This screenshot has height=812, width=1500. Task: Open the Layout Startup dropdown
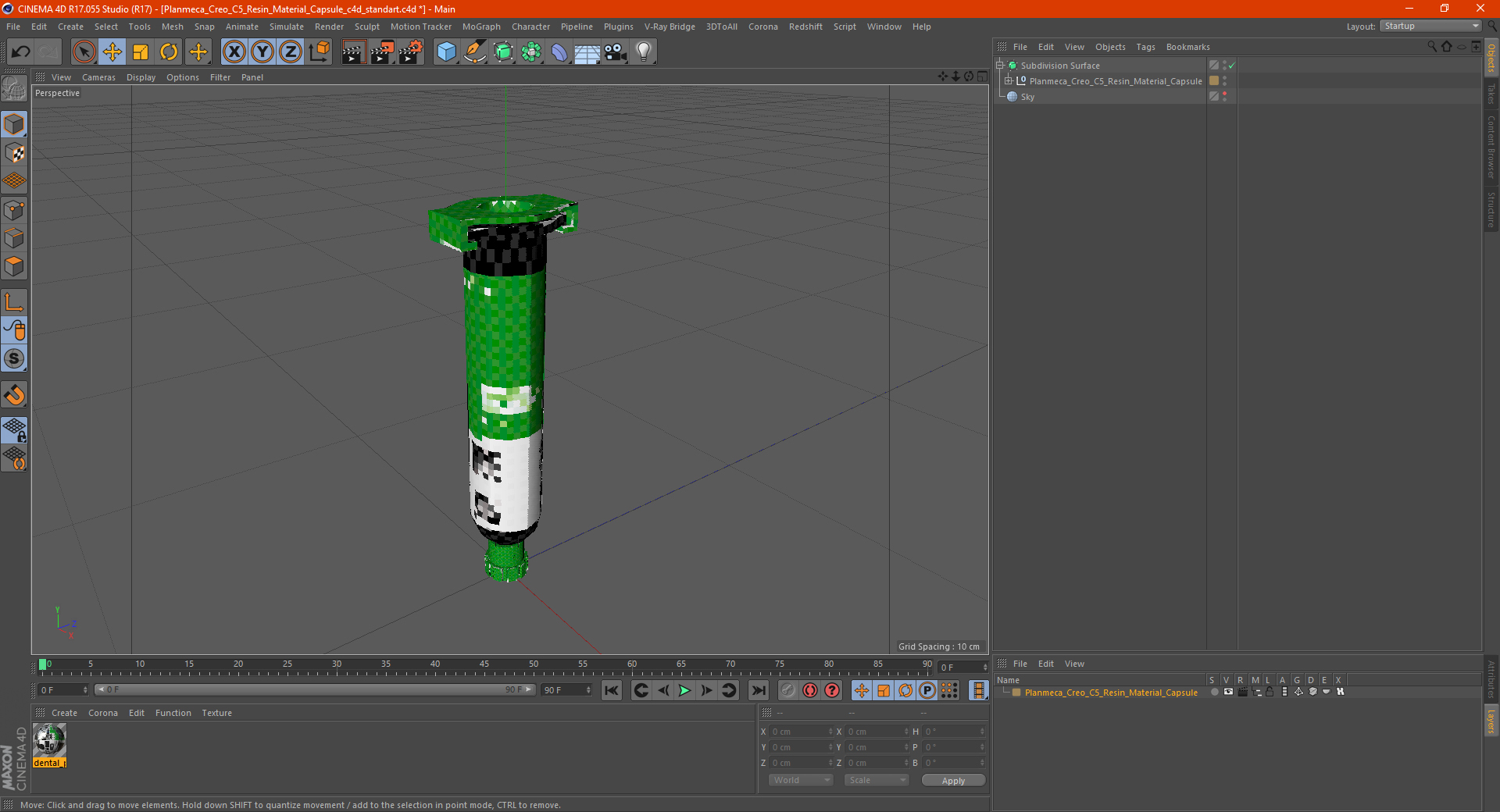coord(1430,26)
